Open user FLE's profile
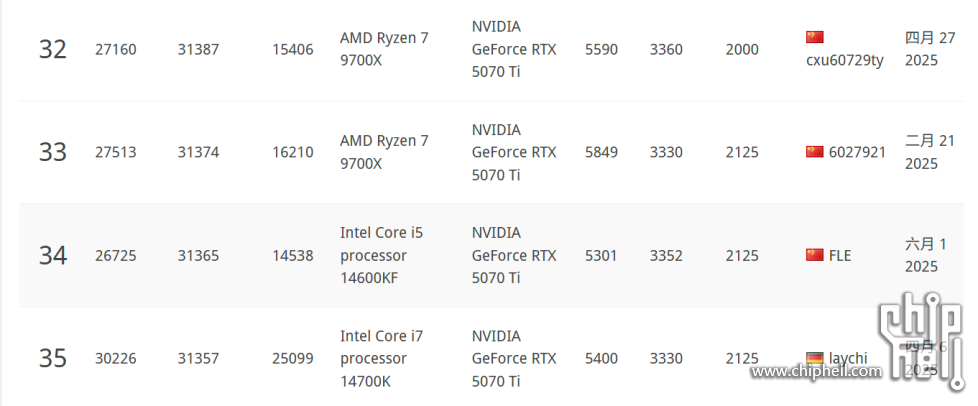Viewport: 978px width, 406px height. (840, 256)
